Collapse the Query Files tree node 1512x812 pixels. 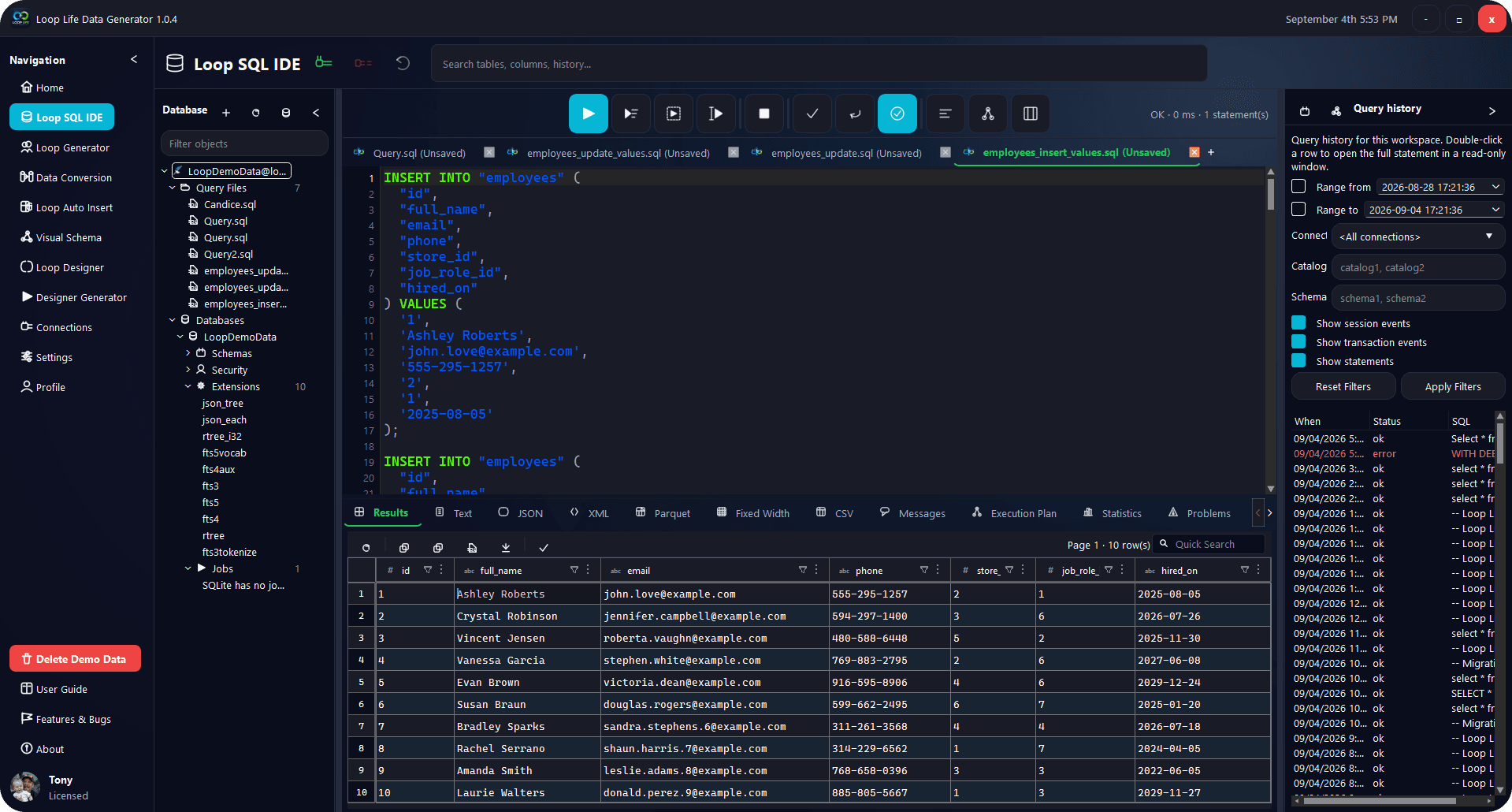[x=173, y=188]
